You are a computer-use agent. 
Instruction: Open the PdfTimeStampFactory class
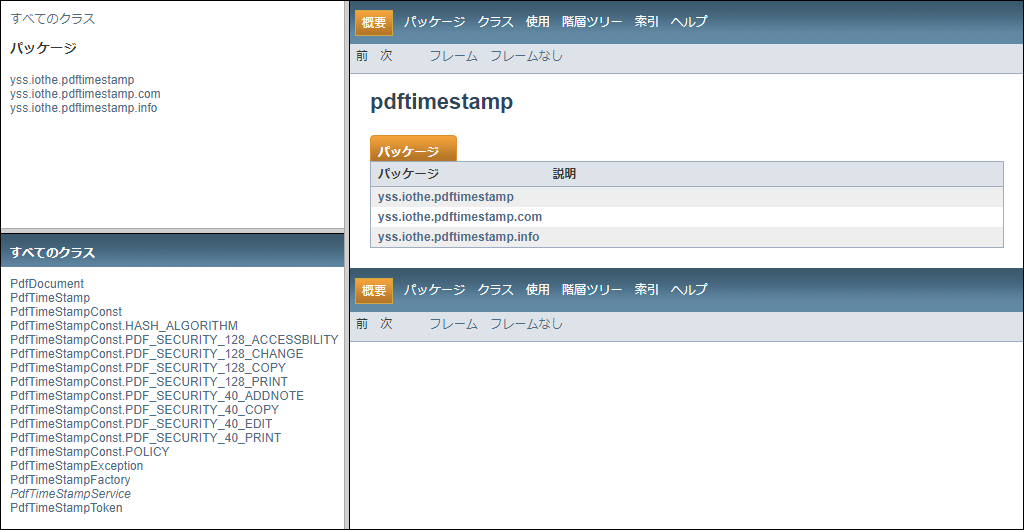click(x=70, y=480)
